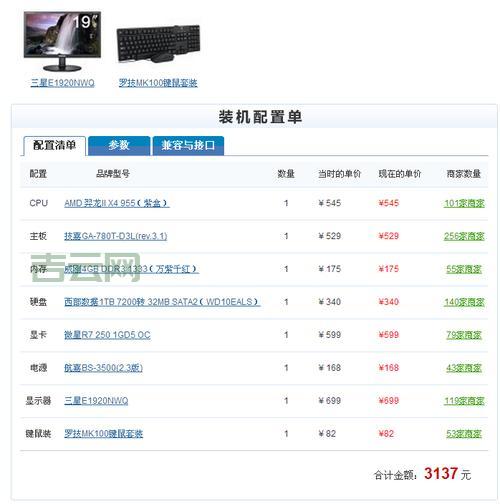The height and width of the screenshot is (504, 500).
Task: Click the 品牌型号 column header
Action: 113,174
